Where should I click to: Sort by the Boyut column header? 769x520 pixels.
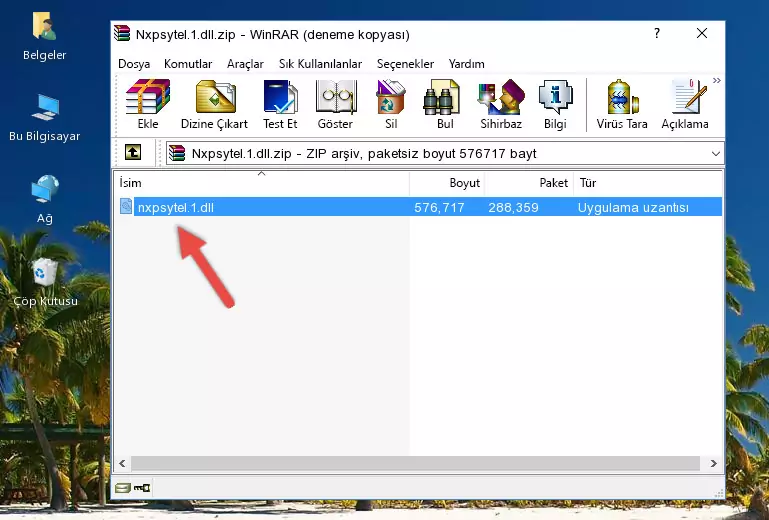(447, 183)
